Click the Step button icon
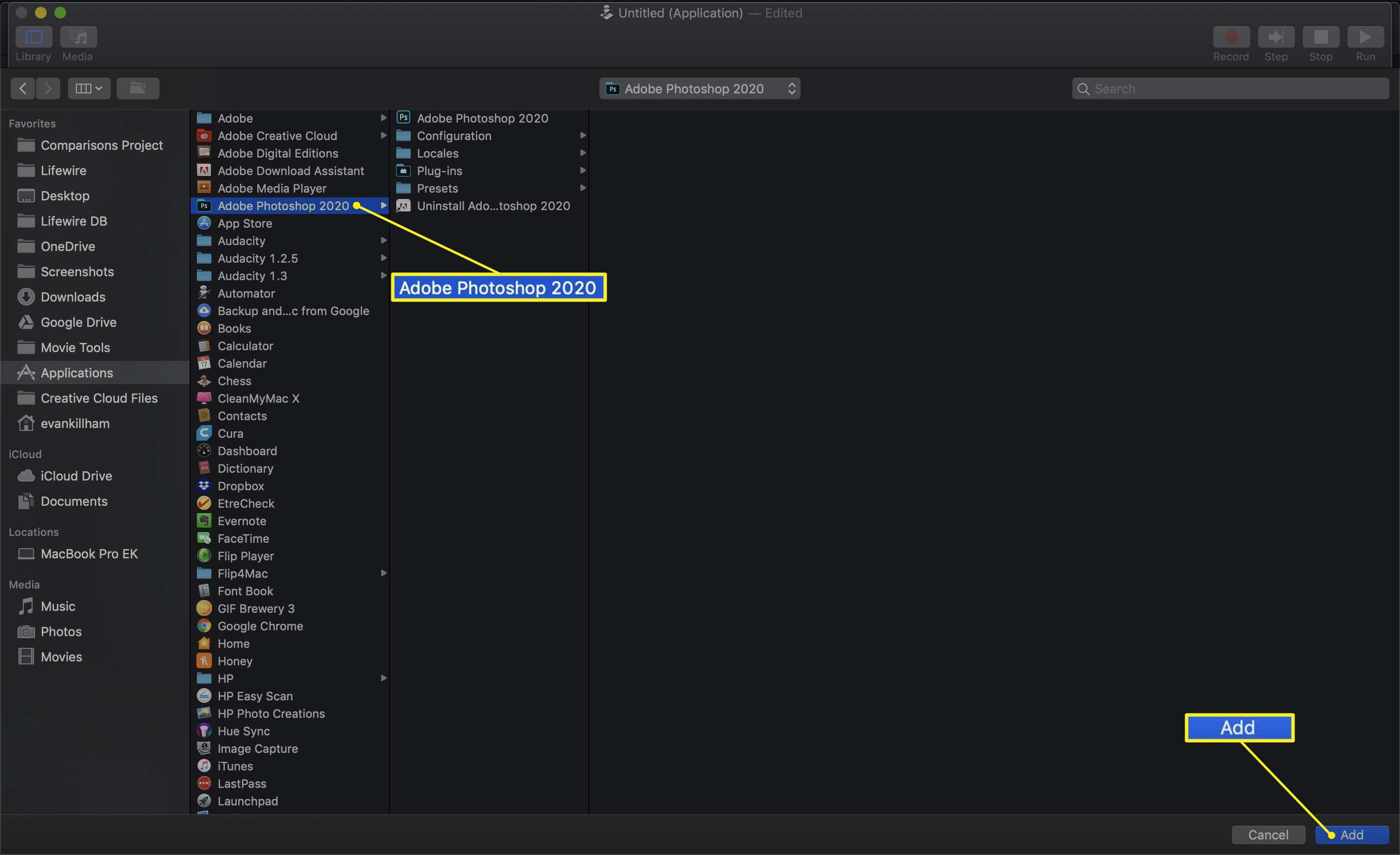The image size is (1400, 855). point(1276,37)
